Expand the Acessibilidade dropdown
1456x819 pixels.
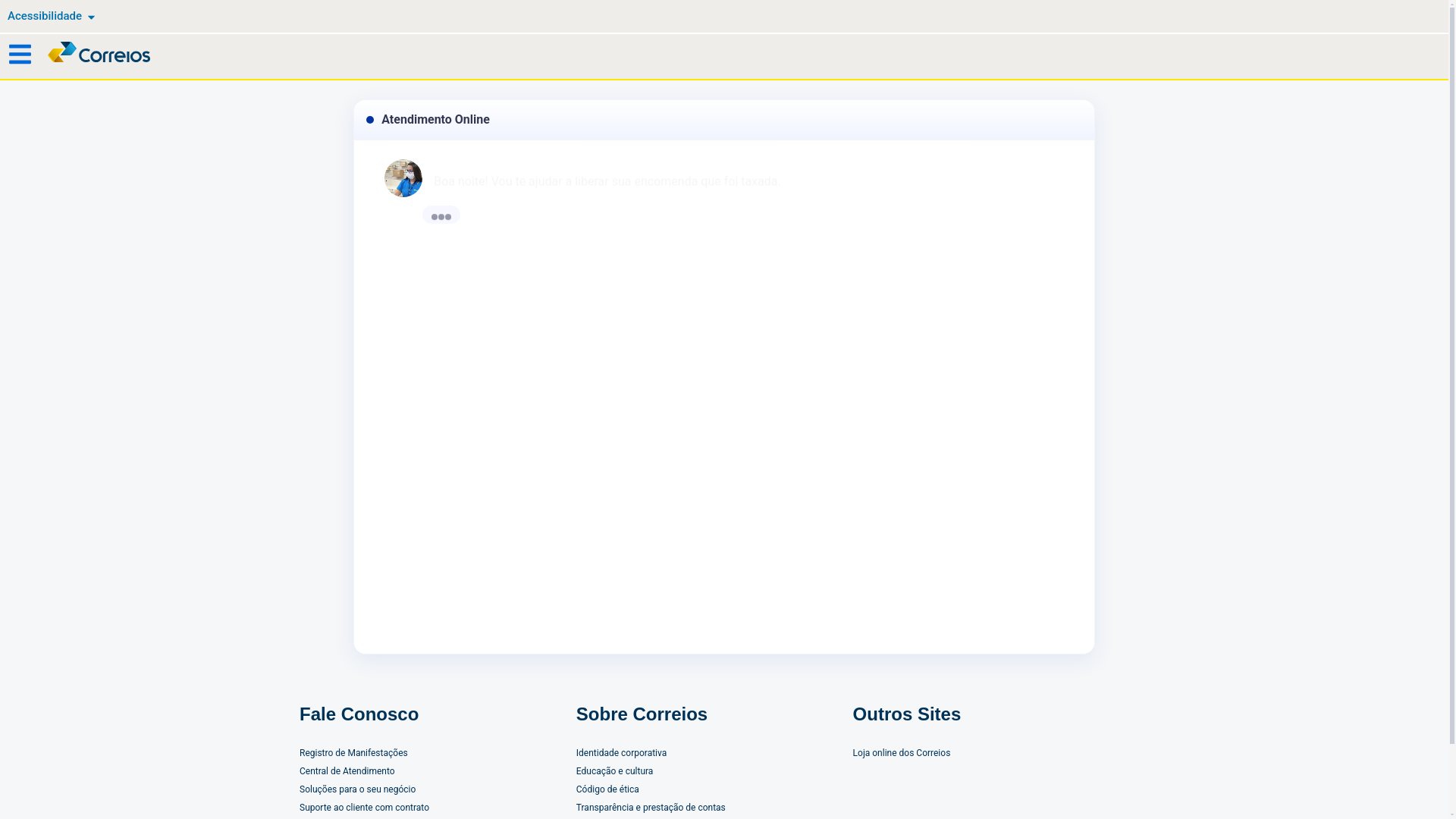coord(51,16)
